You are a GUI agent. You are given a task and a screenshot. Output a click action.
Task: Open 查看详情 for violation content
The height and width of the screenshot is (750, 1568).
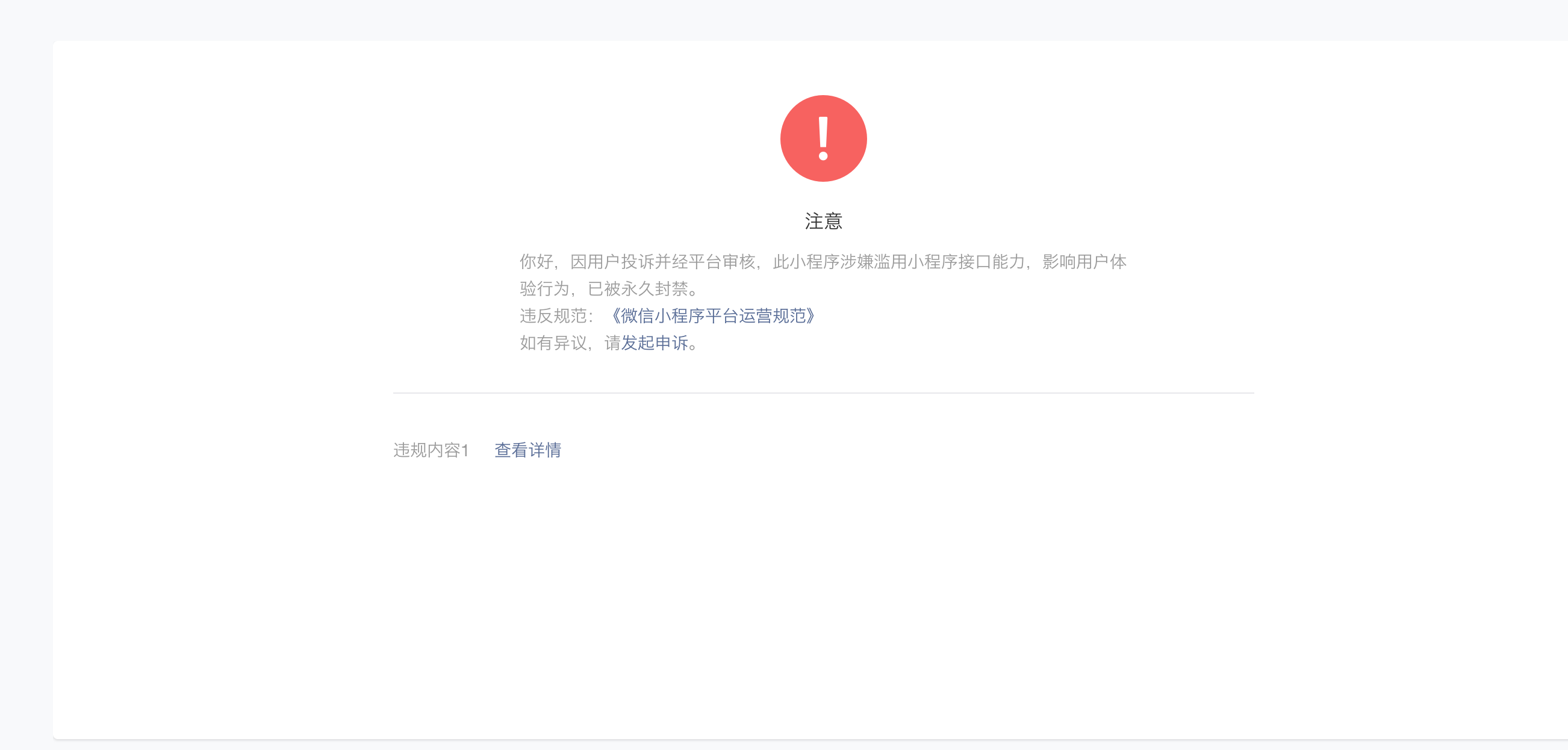click(x=527, y=450)
